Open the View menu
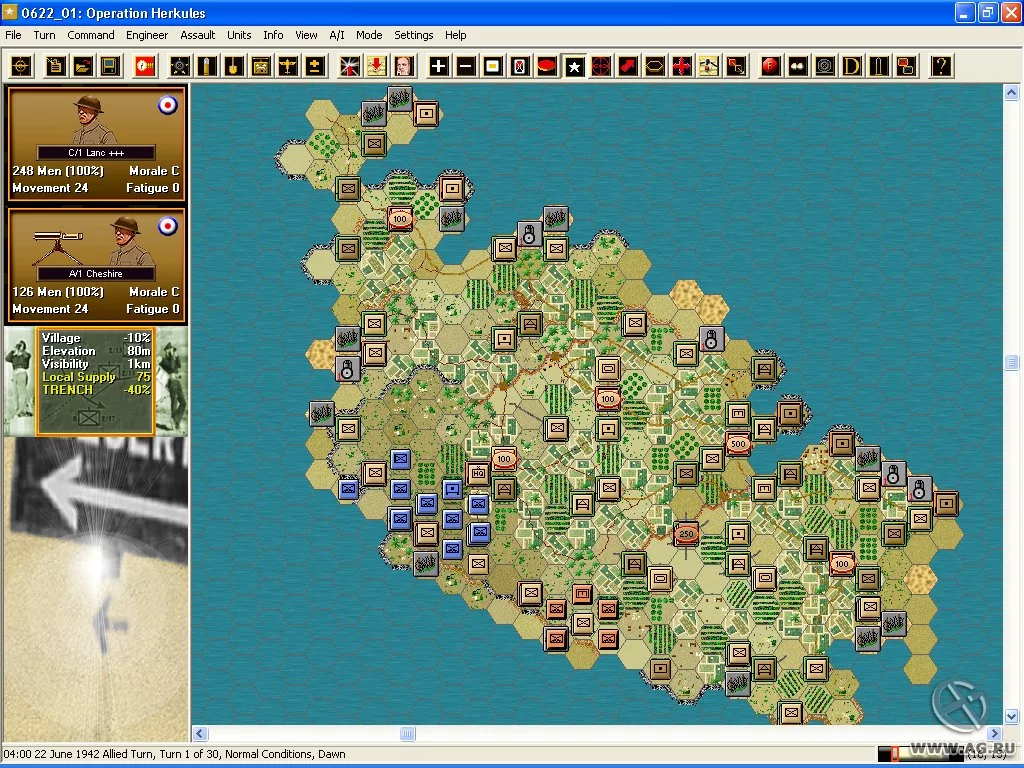 [x=306, y=35]
